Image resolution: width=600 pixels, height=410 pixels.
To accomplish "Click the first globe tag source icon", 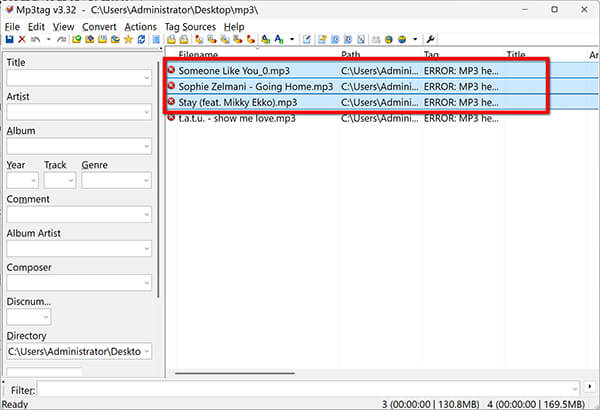I will (x=389, y=39).
